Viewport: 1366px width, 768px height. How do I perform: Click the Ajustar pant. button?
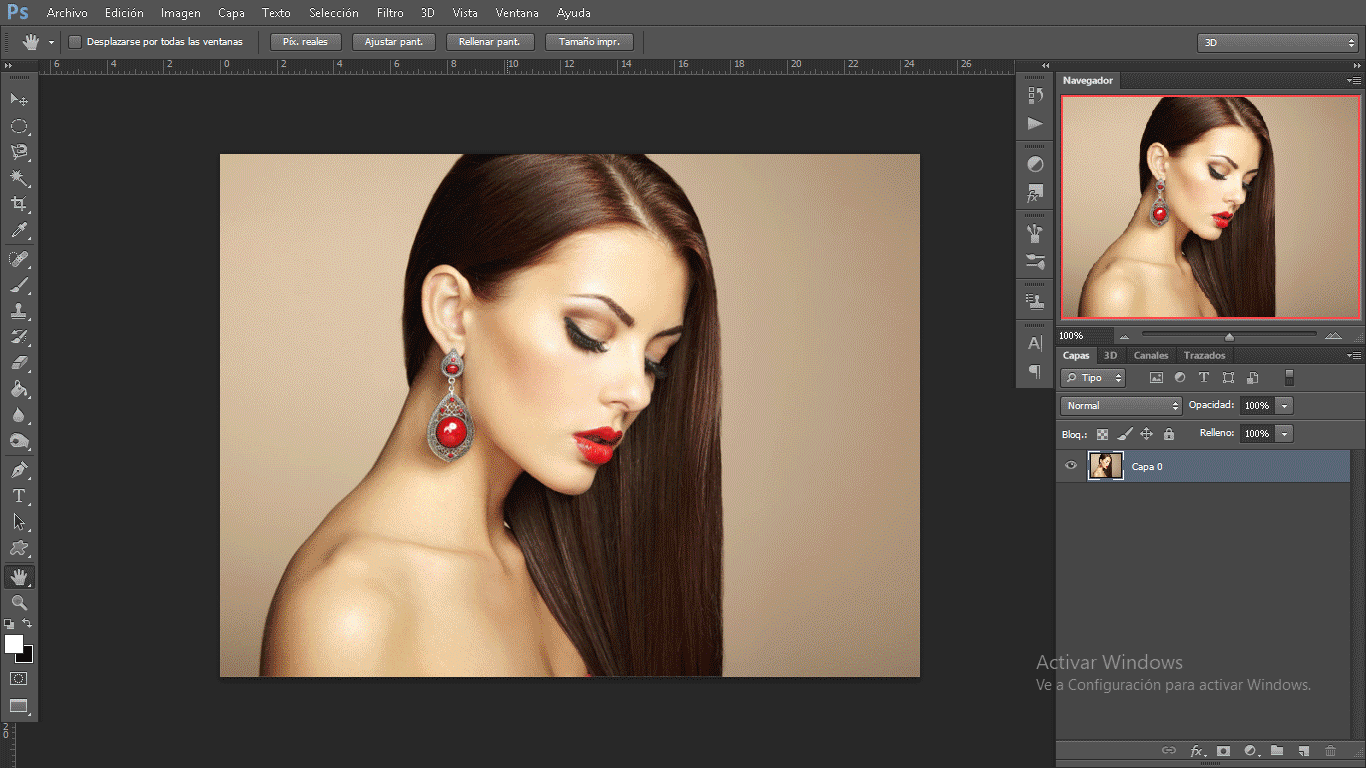tap(394, 42)
